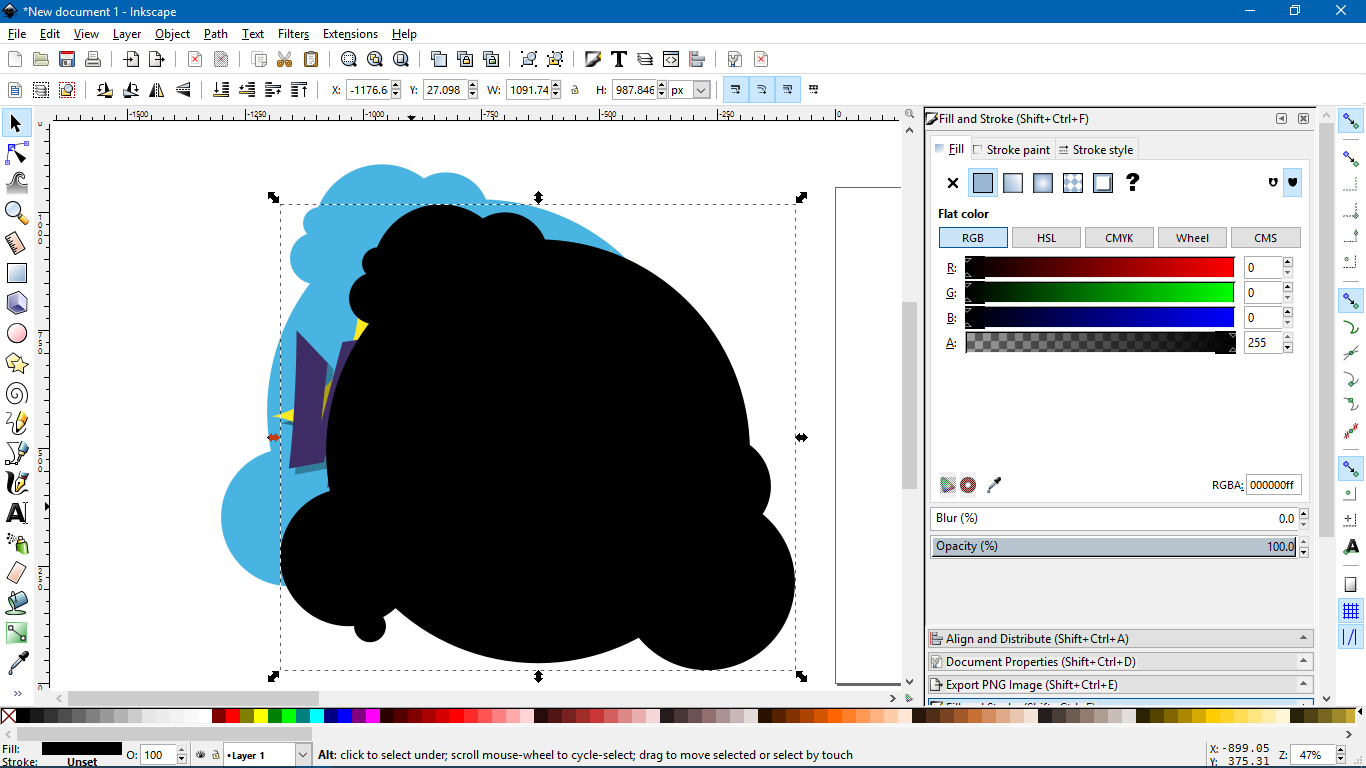Select the Rectangle tool
1366x768 pixels.
pos(16,272)
